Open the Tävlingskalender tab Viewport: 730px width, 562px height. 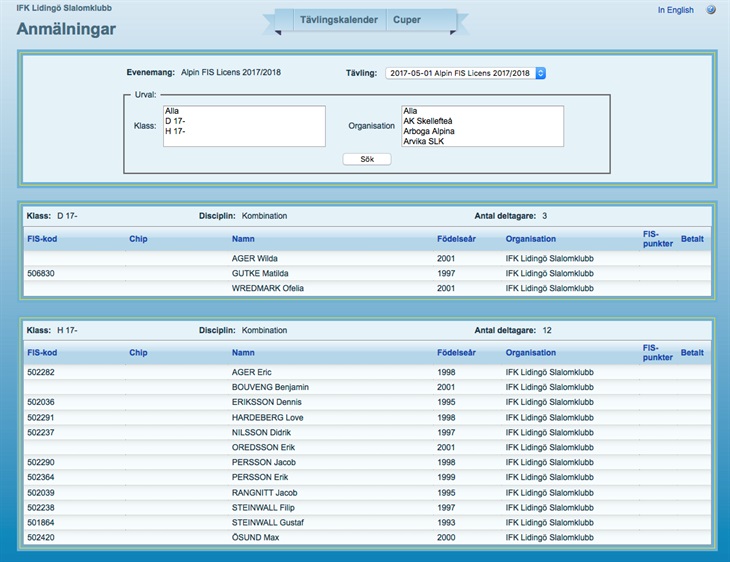tap(338, 20)
